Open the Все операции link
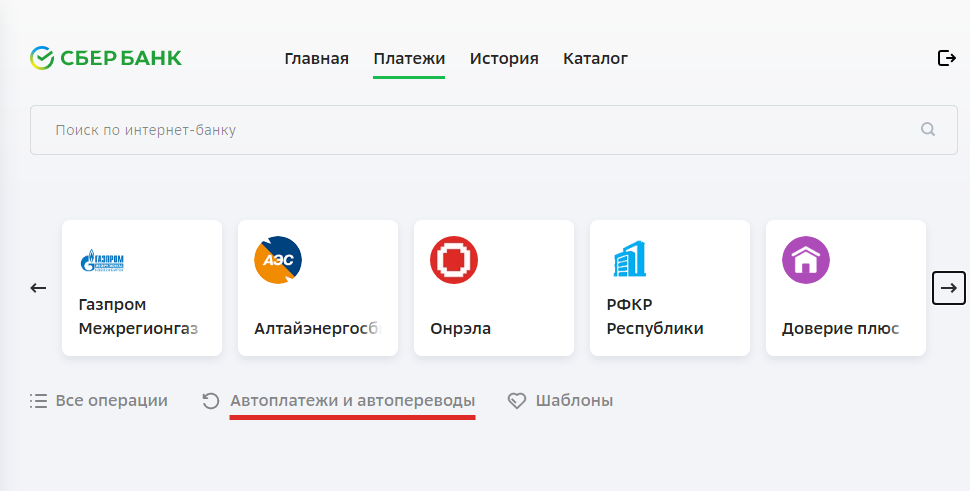The width and height of the screenshot is (970, 491). 111,401
